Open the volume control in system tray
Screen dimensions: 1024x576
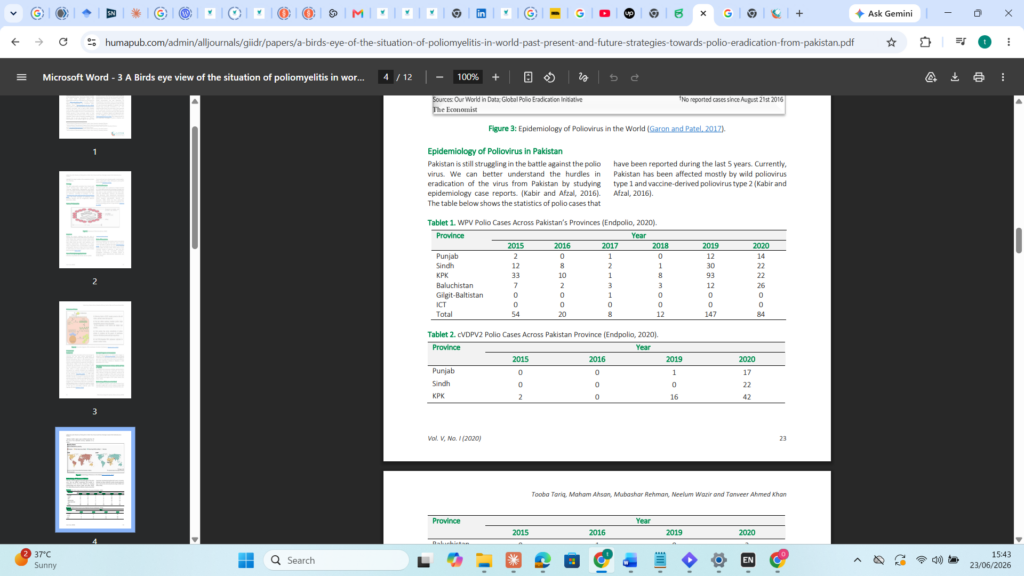coord(937,560)
